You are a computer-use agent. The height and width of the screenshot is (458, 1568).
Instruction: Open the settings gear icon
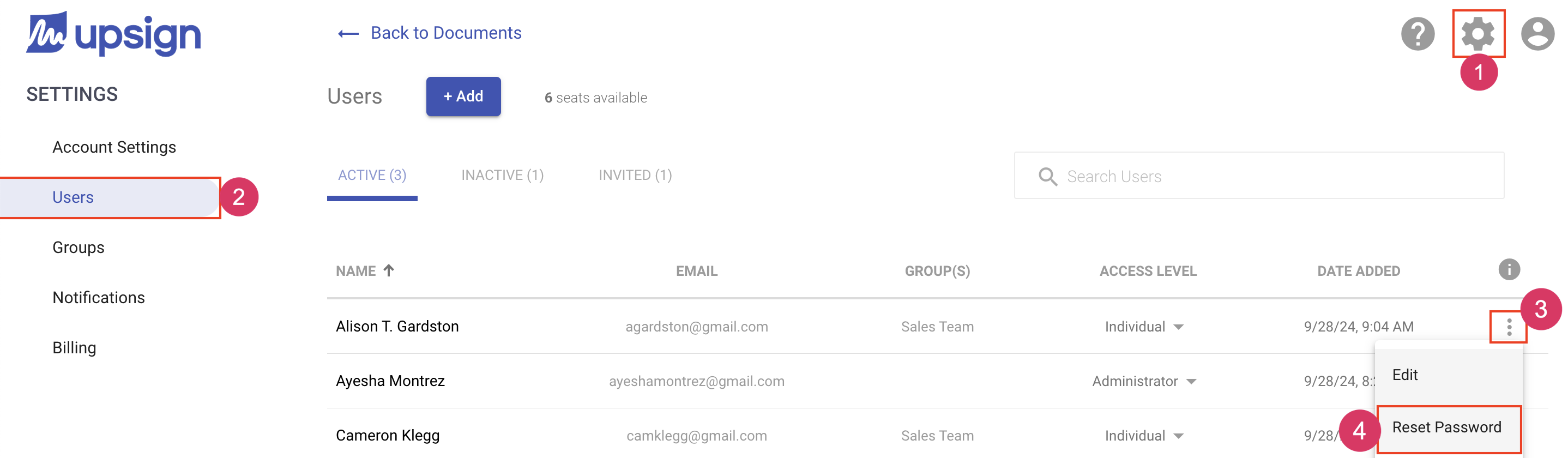[x=1477, y=34]
